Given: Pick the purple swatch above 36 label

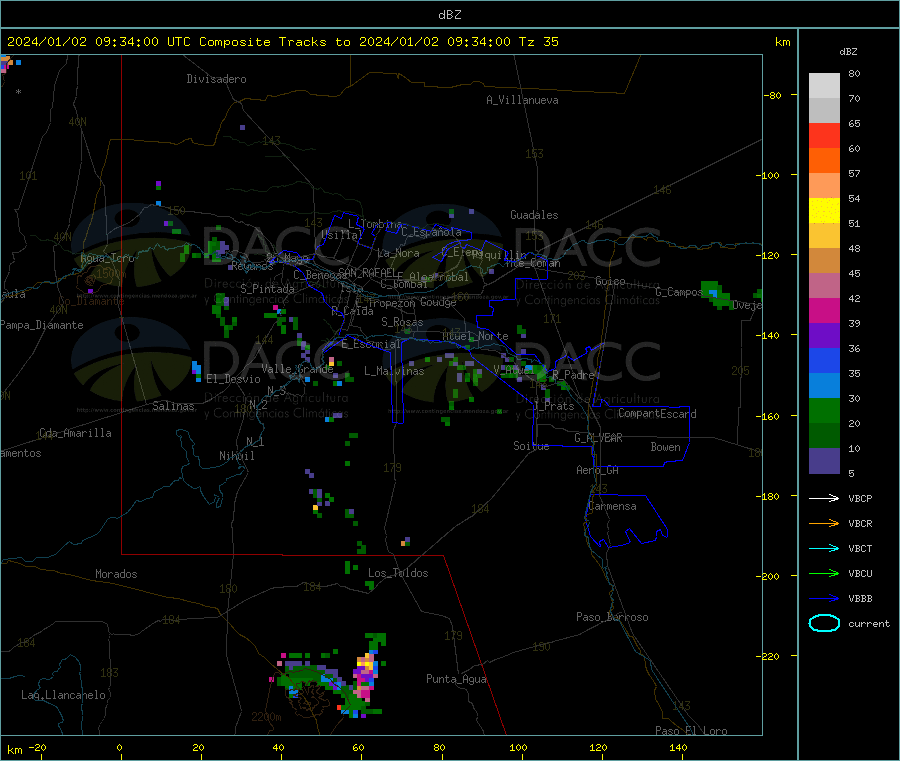Looking at the screenshot, I should tap(824, 336).
